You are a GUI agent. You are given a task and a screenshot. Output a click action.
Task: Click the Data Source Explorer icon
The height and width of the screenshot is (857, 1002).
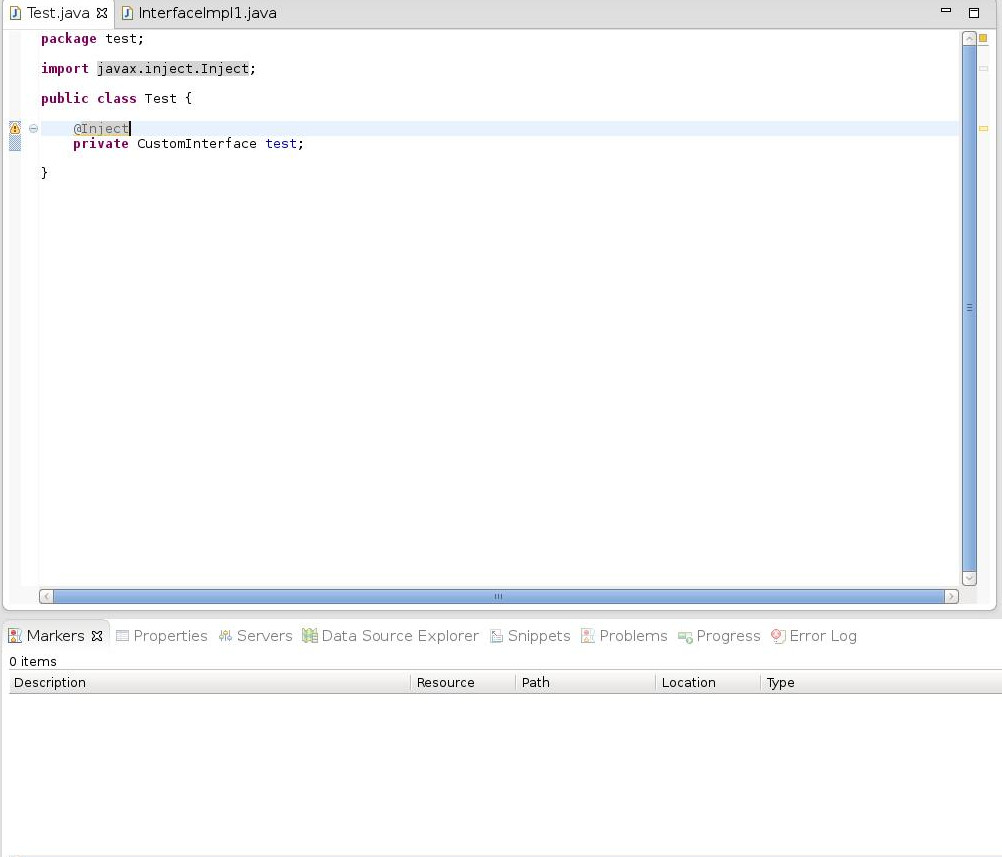point(310,636)
